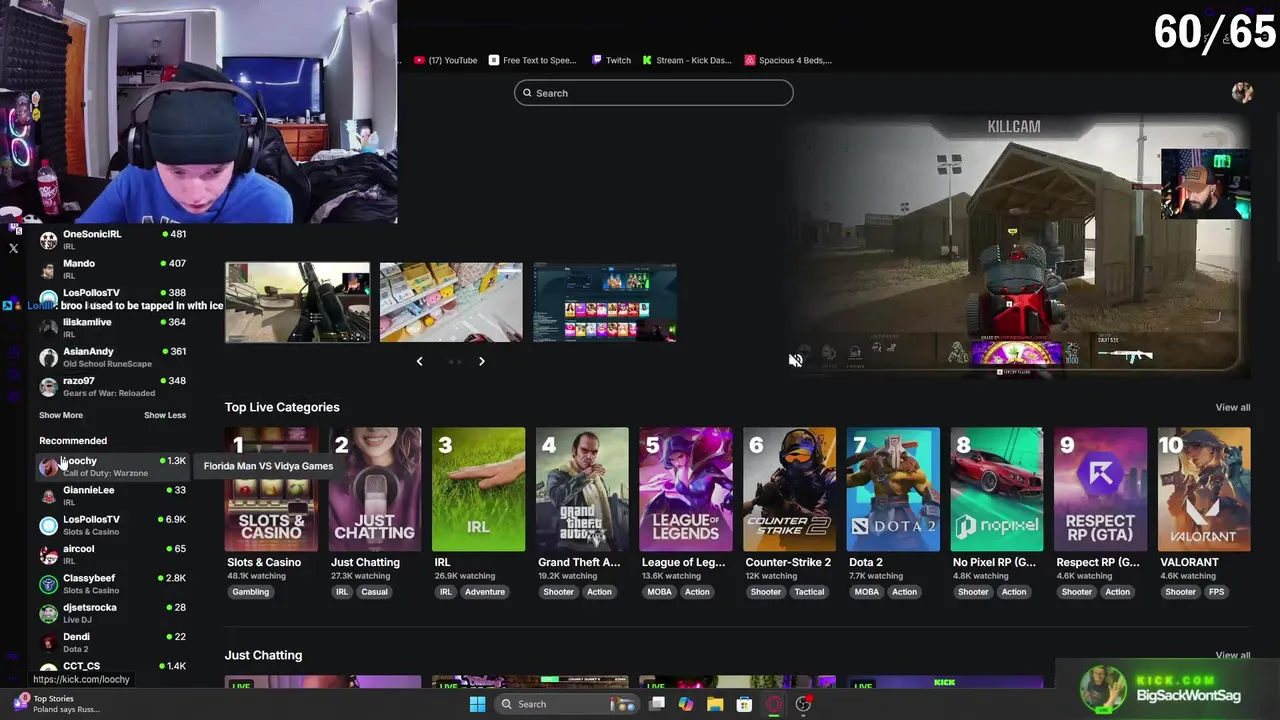Switch to Opera GX on the taskbar
The height and width of the screenshot is (720, 1280).
point(774,704)
